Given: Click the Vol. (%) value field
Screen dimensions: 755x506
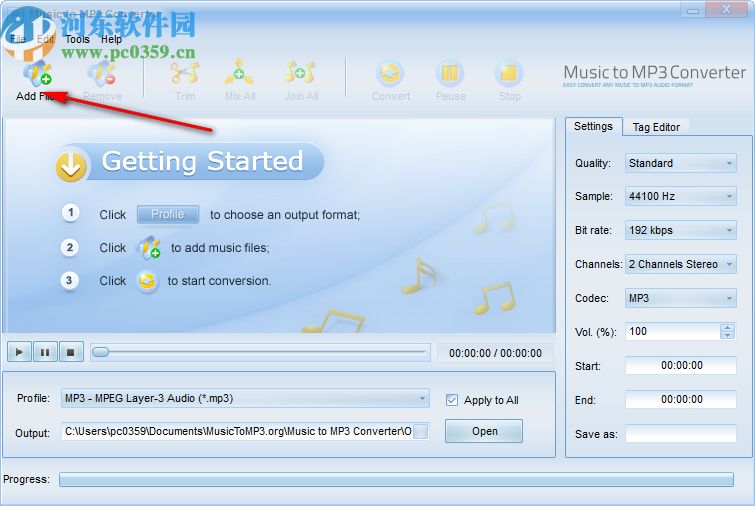Looking at the screenshot, I should 673,331.
